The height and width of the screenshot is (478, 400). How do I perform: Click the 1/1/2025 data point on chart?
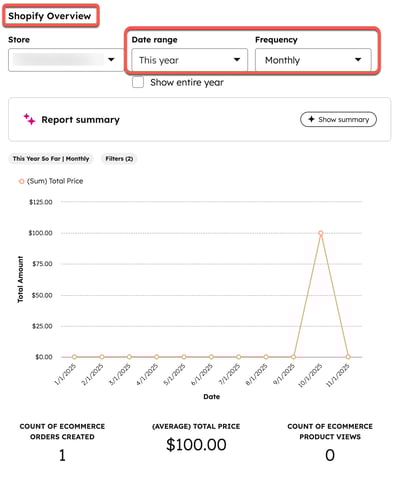click(74, 357)
